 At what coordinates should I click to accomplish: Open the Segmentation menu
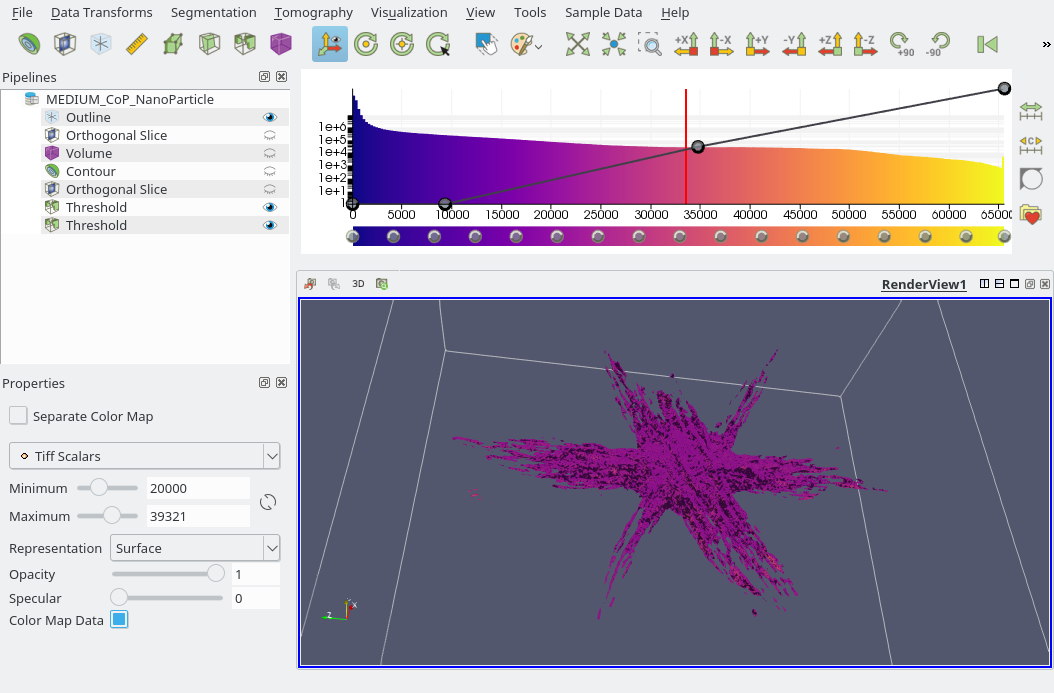213,12
